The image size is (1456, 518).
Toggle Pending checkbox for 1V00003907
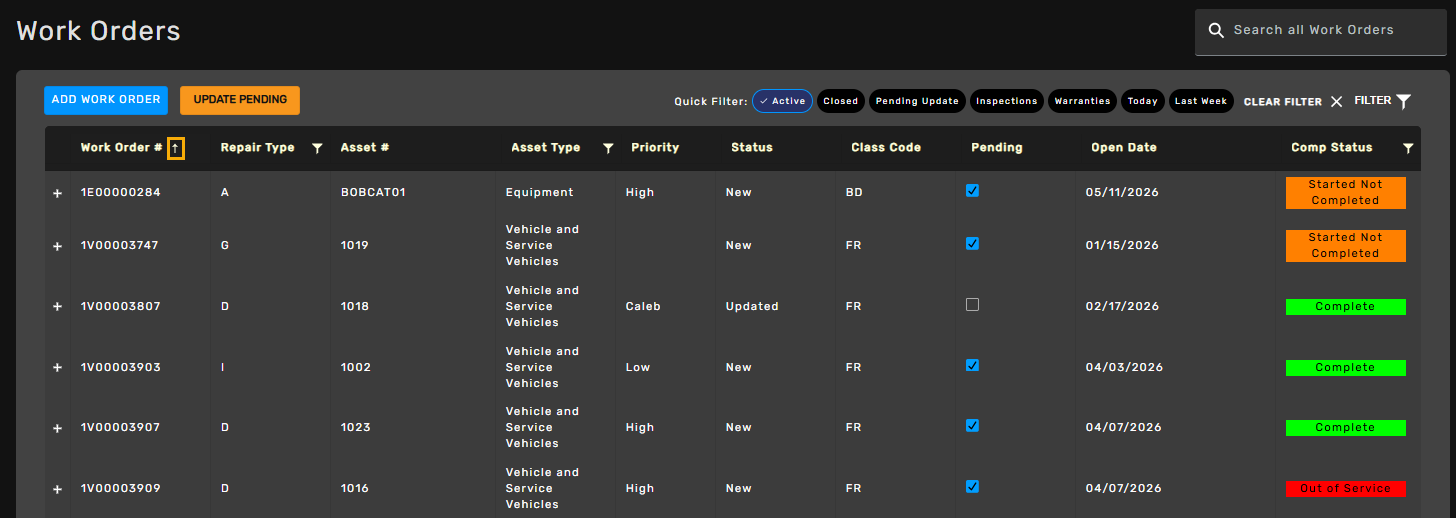point(972,425)
